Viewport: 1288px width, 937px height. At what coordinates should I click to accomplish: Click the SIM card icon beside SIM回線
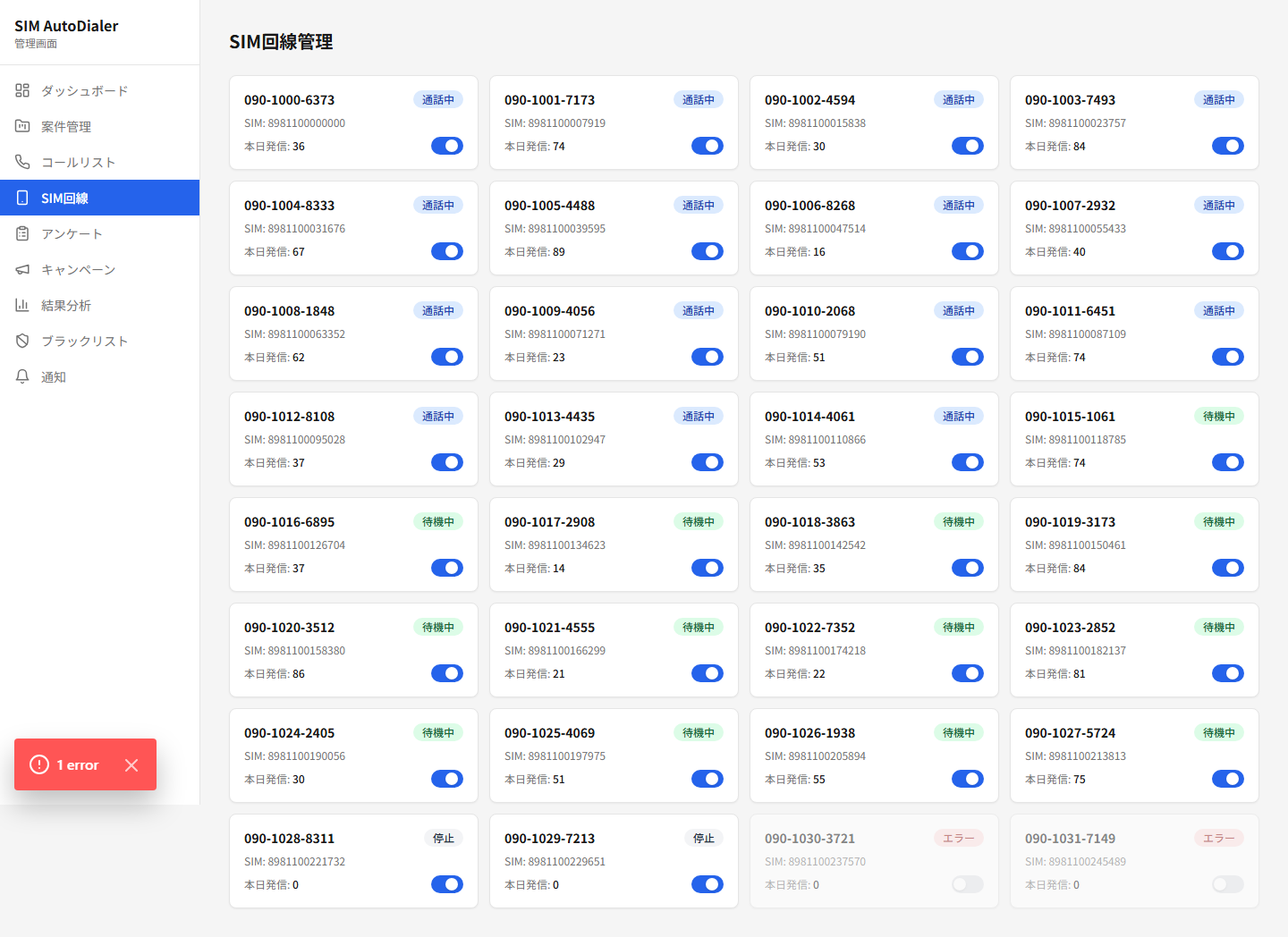point(22,198)
